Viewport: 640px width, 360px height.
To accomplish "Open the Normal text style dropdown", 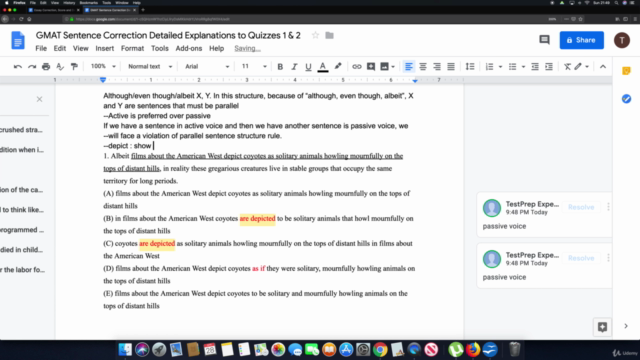I will (150, 66).
